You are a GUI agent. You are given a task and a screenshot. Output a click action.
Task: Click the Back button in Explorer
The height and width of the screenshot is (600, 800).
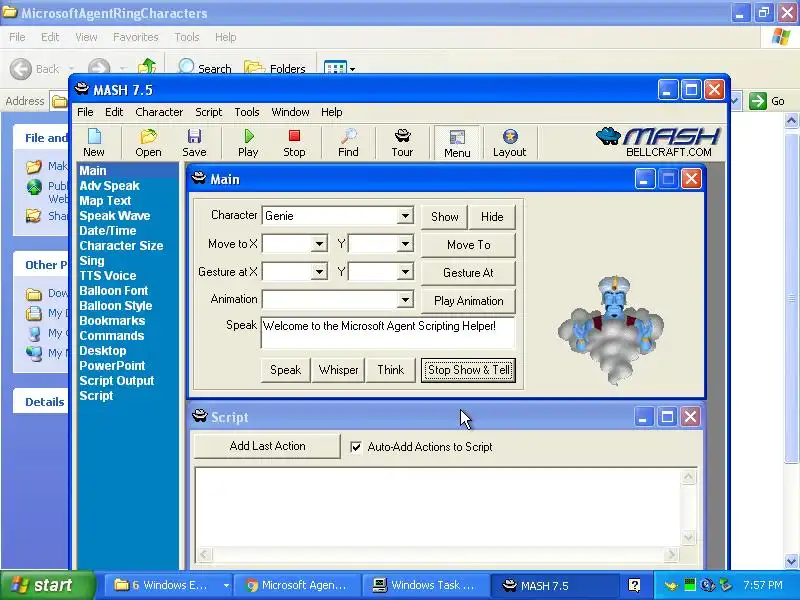(x=35, y=68)
